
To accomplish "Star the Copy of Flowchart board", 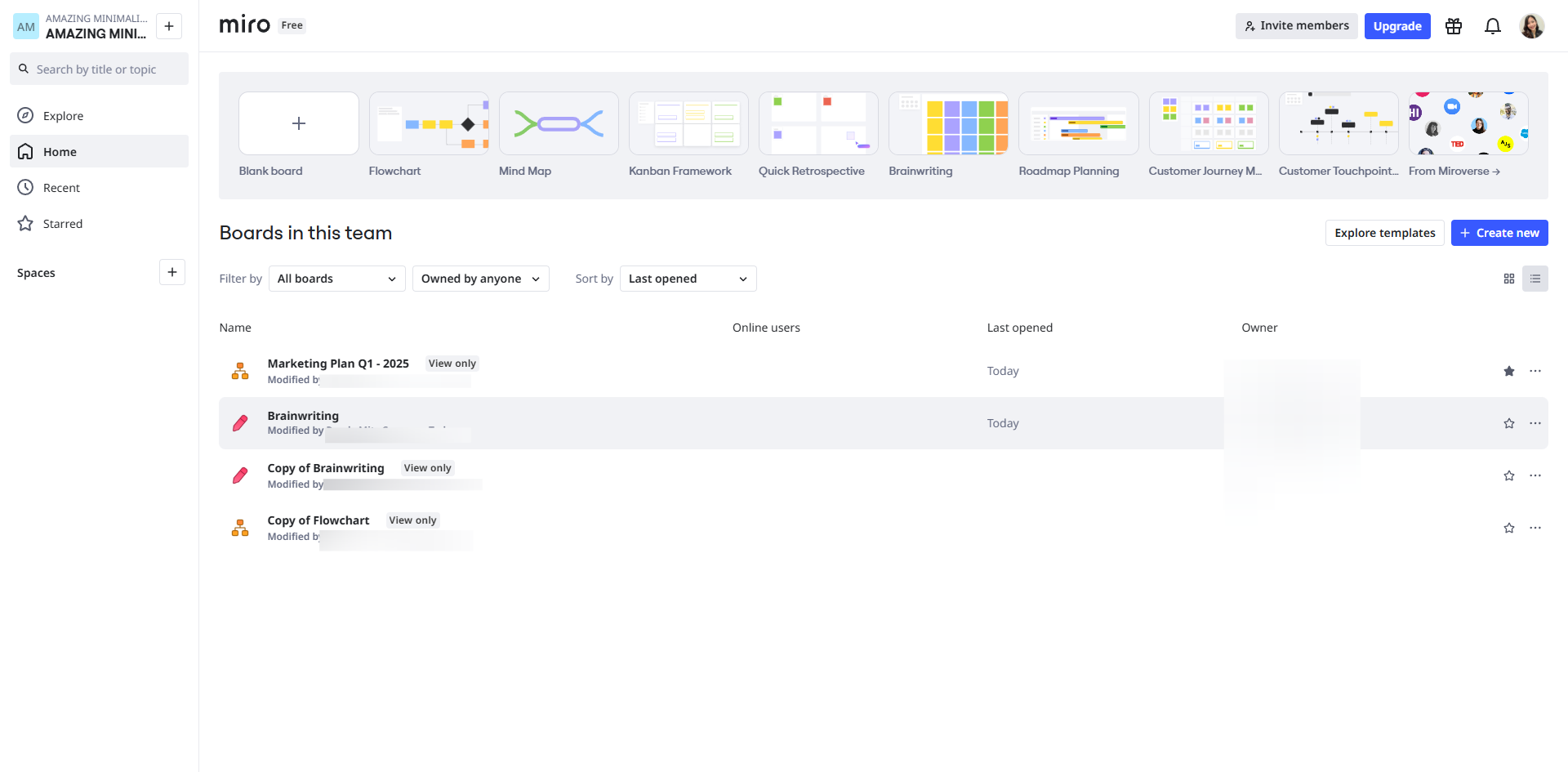I will tap(1509, 528).
